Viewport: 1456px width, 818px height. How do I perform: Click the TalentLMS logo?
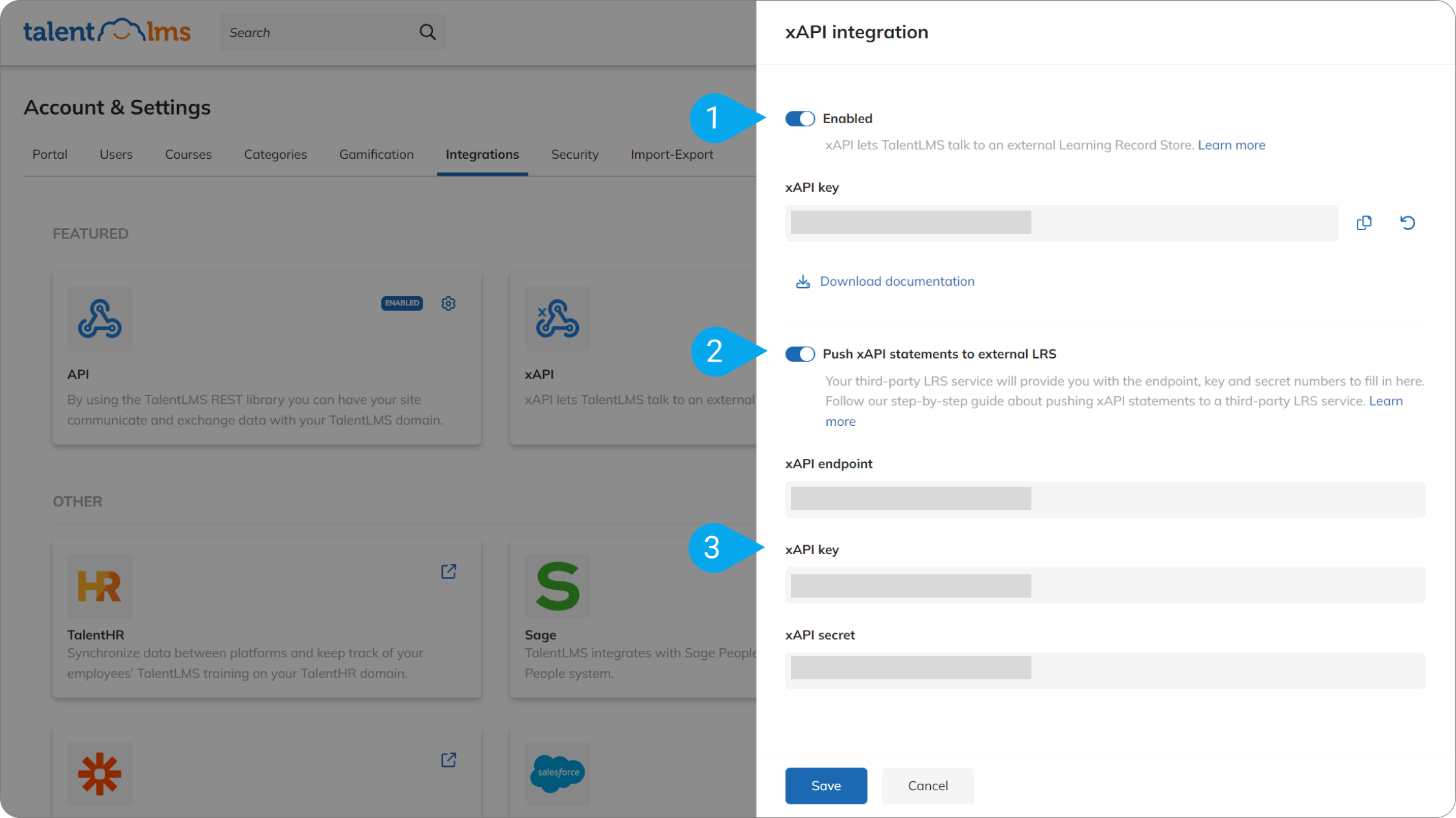coord(107,30)
